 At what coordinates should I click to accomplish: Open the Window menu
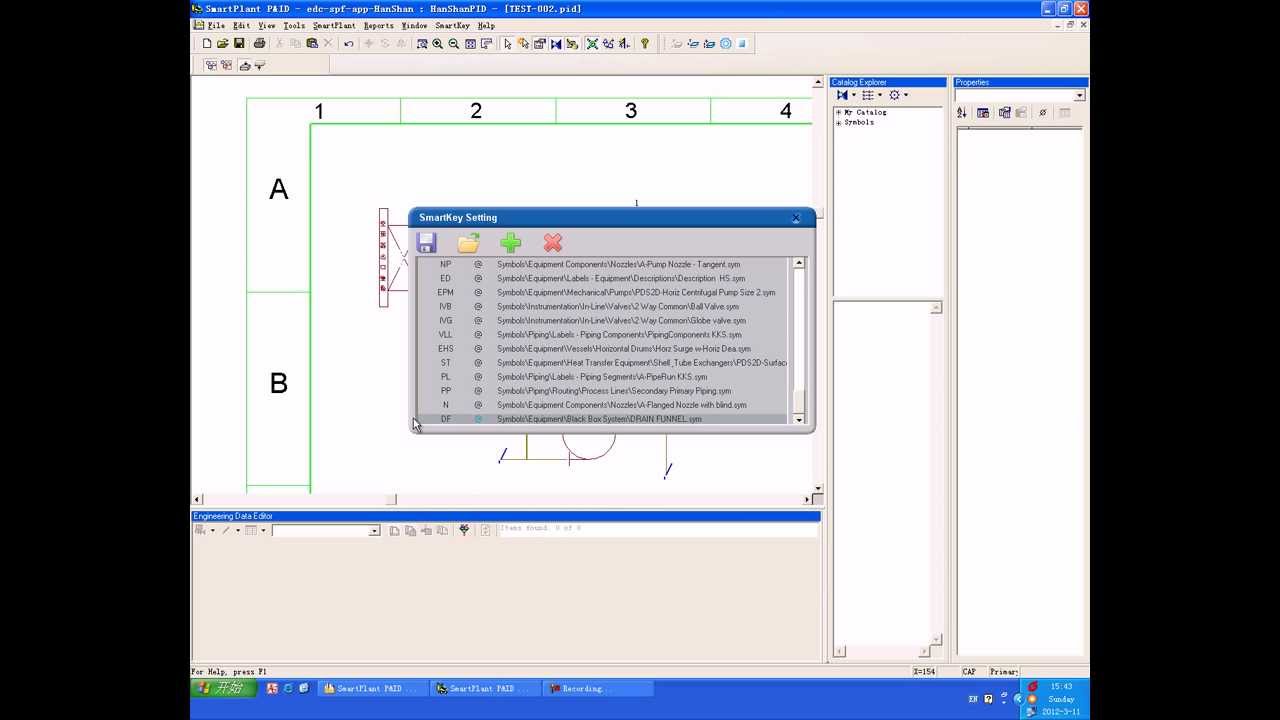click(x=414, y=25)
